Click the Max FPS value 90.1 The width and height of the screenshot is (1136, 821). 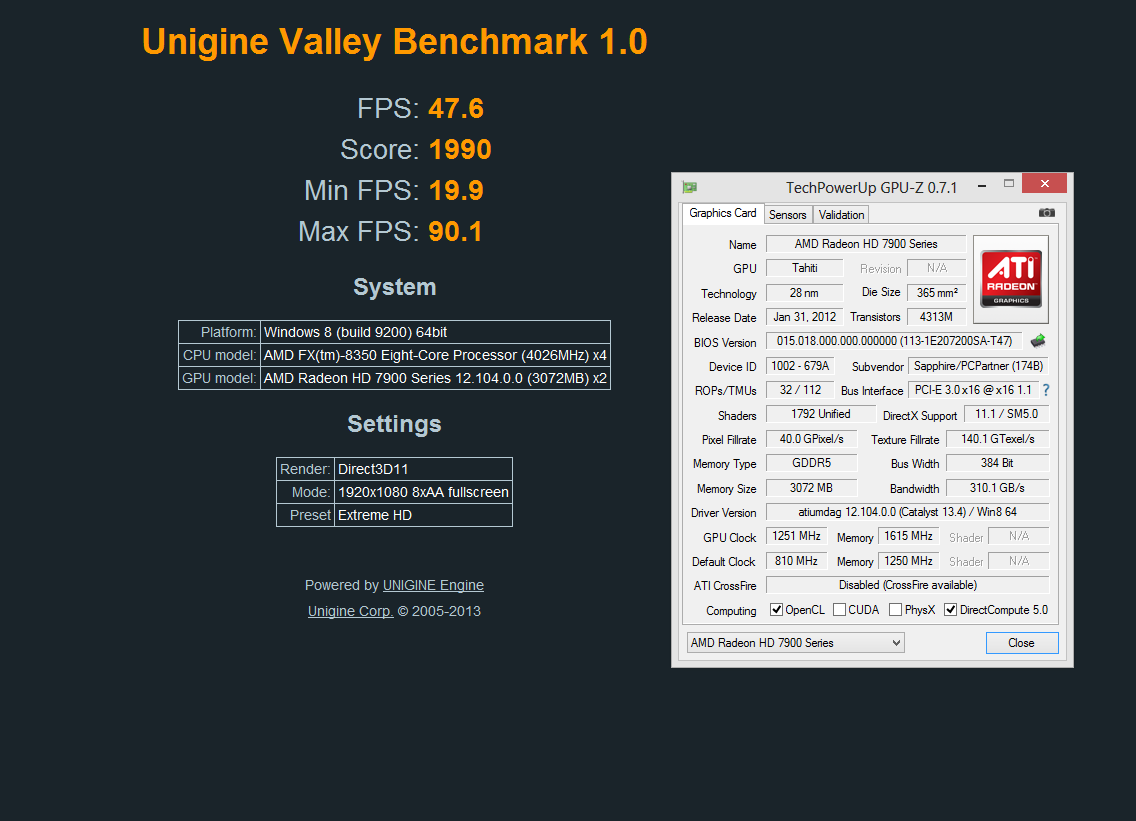coord(455,232)
